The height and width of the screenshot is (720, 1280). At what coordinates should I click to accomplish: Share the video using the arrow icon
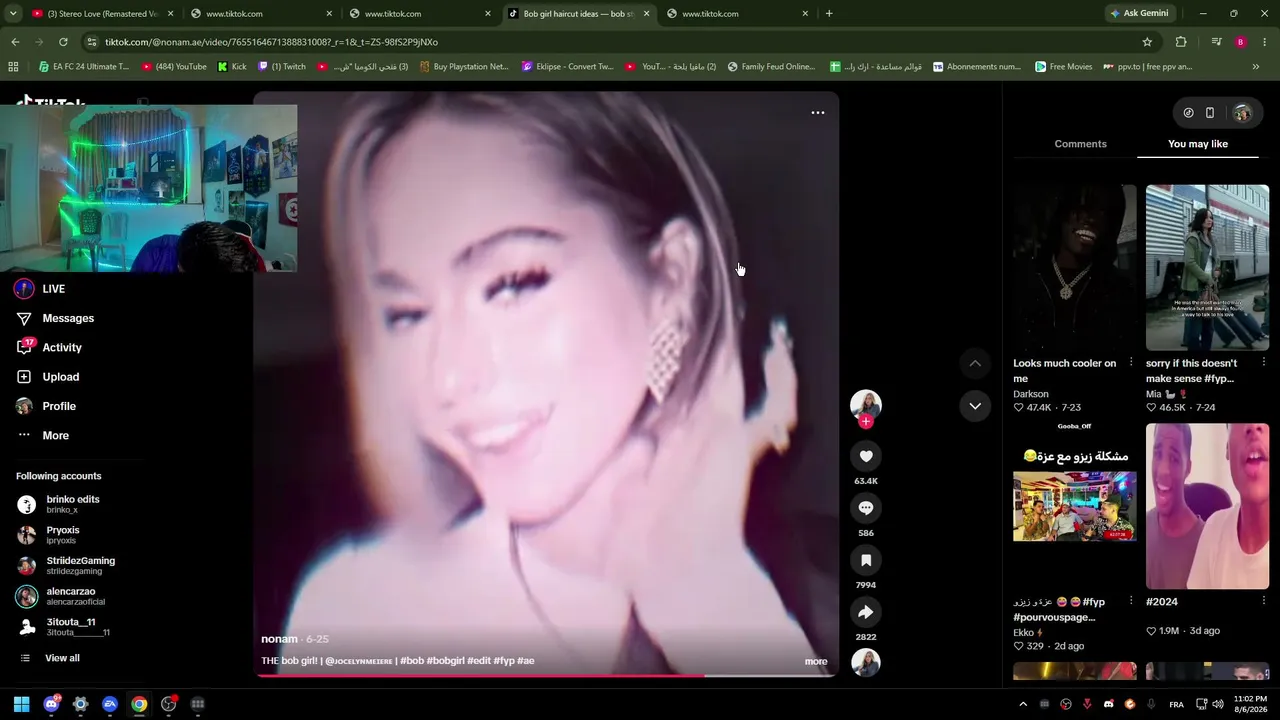point(866,612)
